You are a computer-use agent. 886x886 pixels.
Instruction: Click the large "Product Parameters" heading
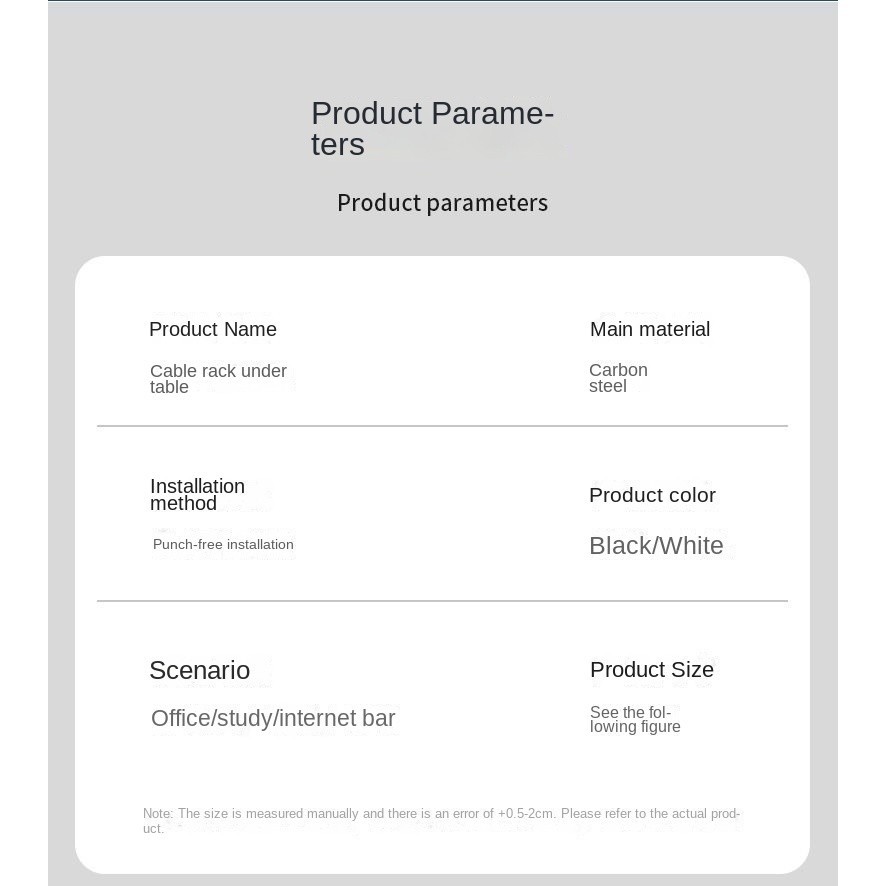[x=432, y=128]
